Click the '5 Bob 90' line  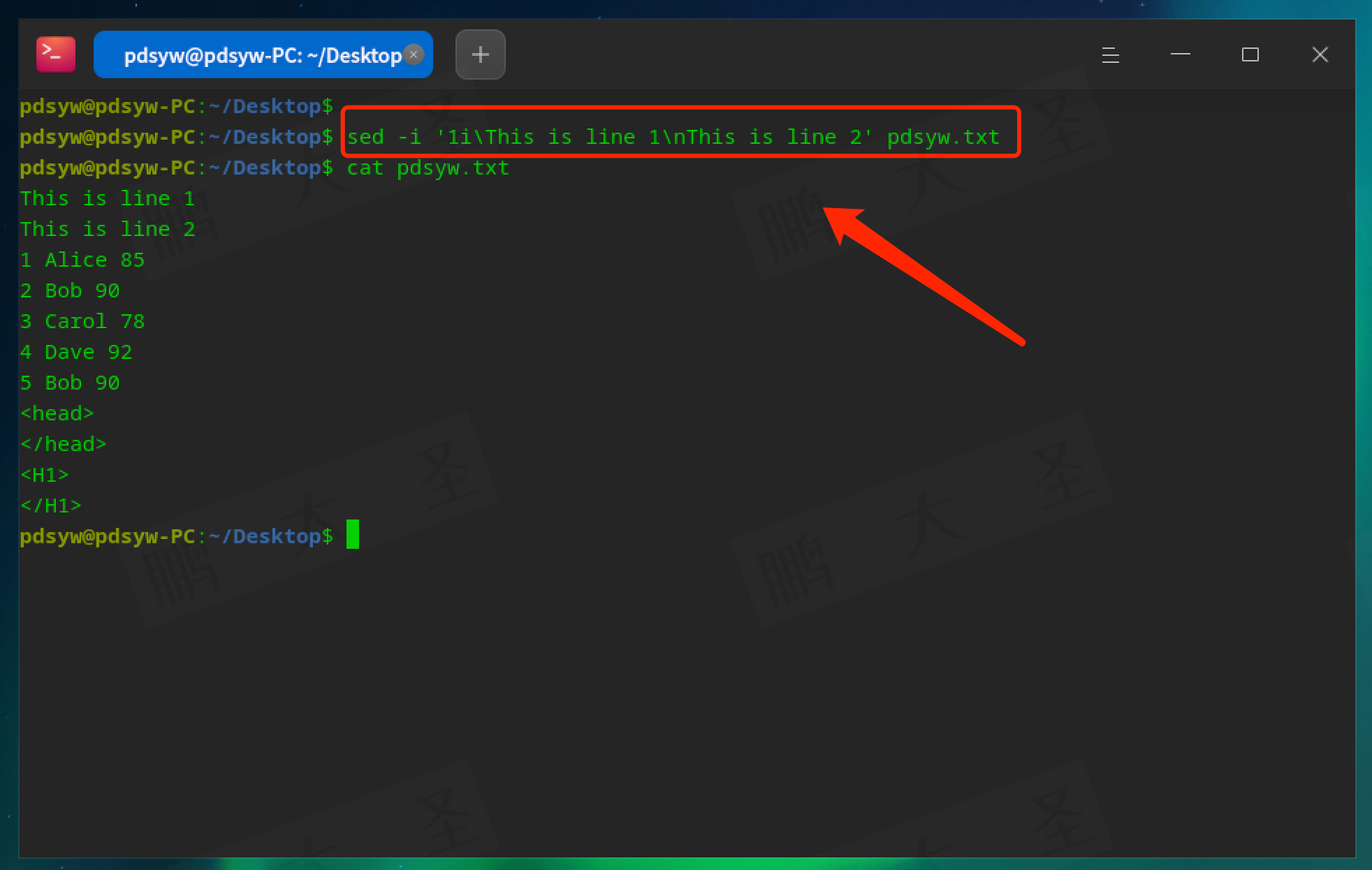click(x=70, y=383)
